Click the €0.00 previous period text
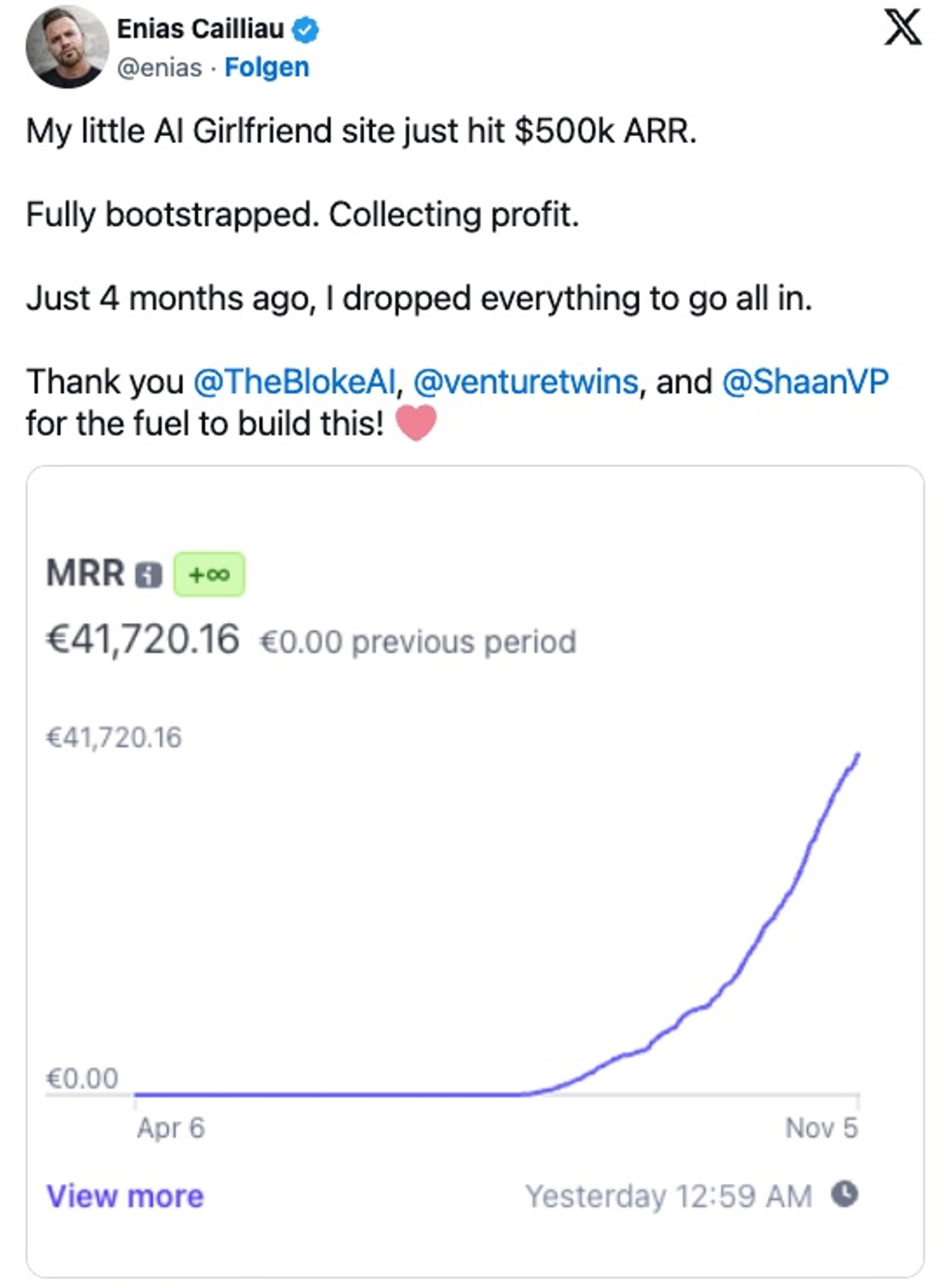Screen dimensions: 944x1288 click(418, 642)
